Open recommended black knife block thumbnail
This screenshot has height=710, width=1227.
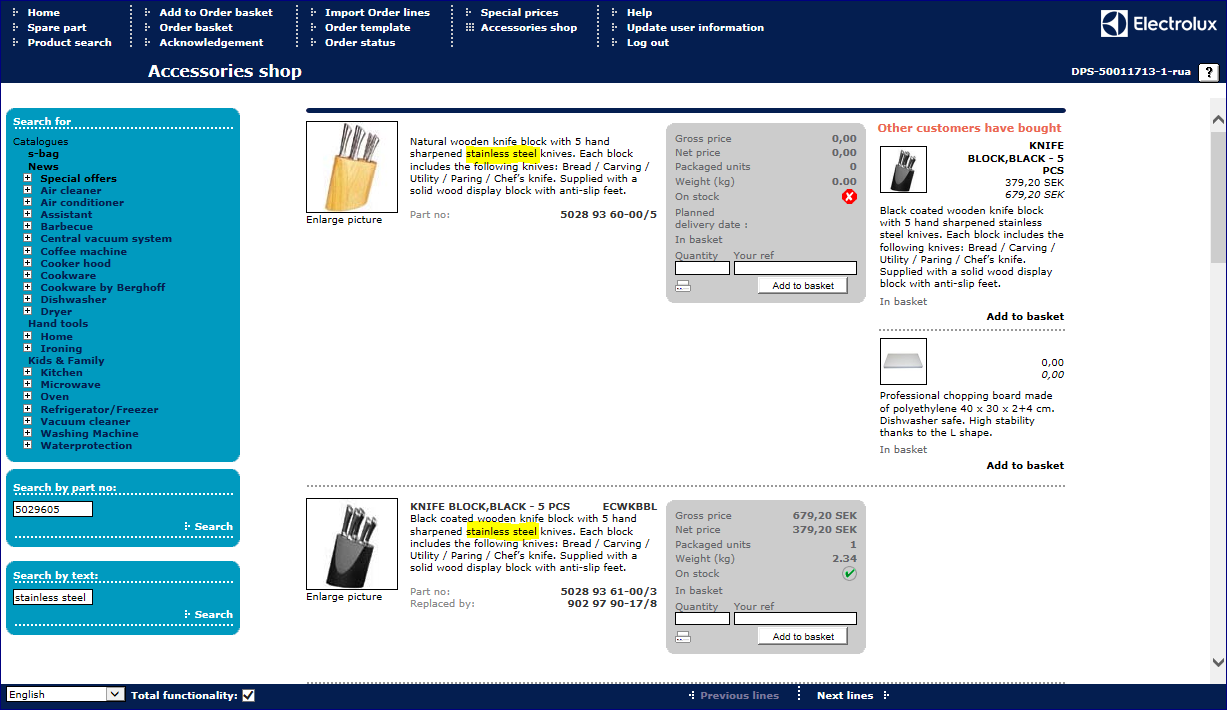click(903, 169)
